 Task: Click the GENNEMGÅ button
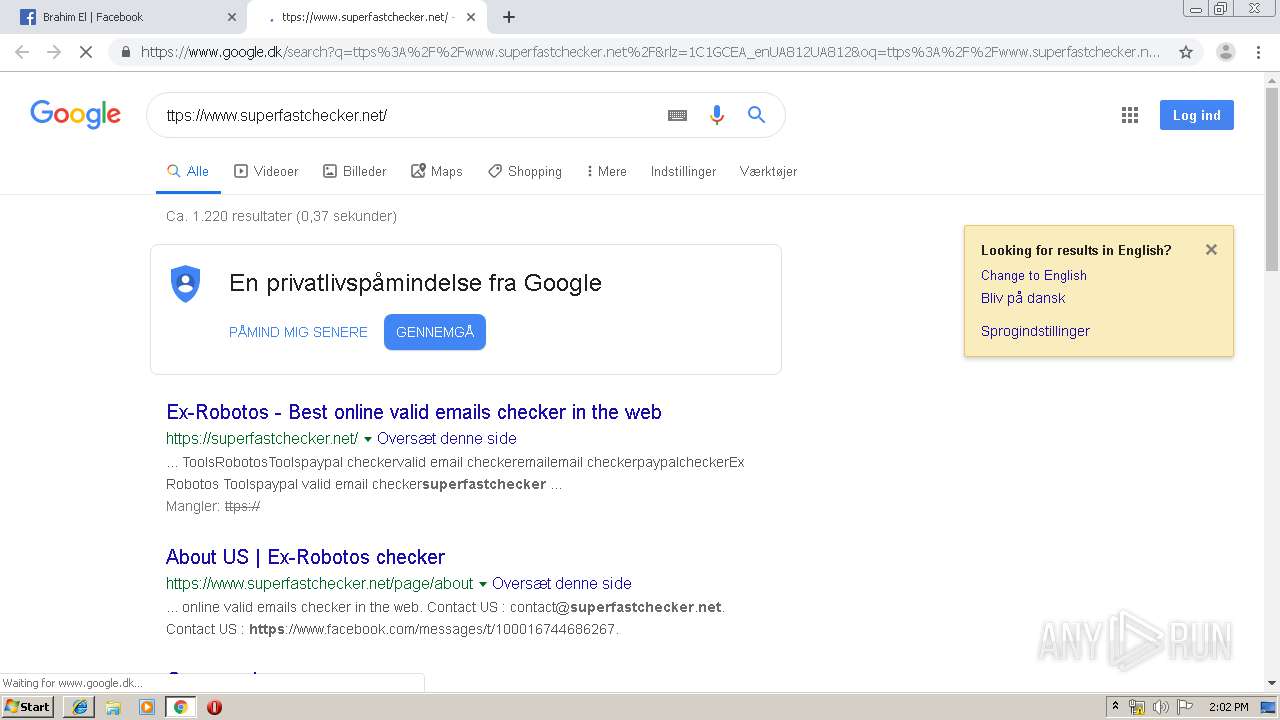[x=435, y=332]
